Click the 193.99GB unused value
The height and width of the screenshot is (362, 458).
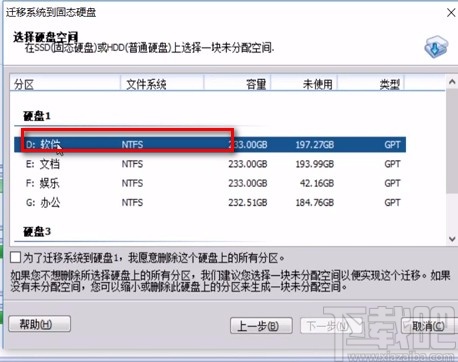click(315, 164)
